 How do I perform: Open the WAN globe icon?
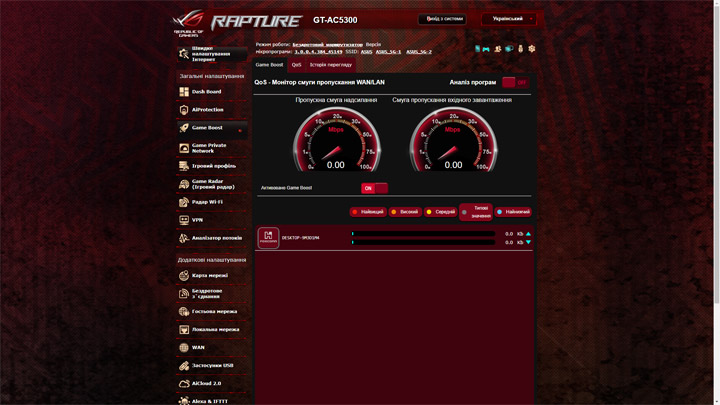pos(184,348)
